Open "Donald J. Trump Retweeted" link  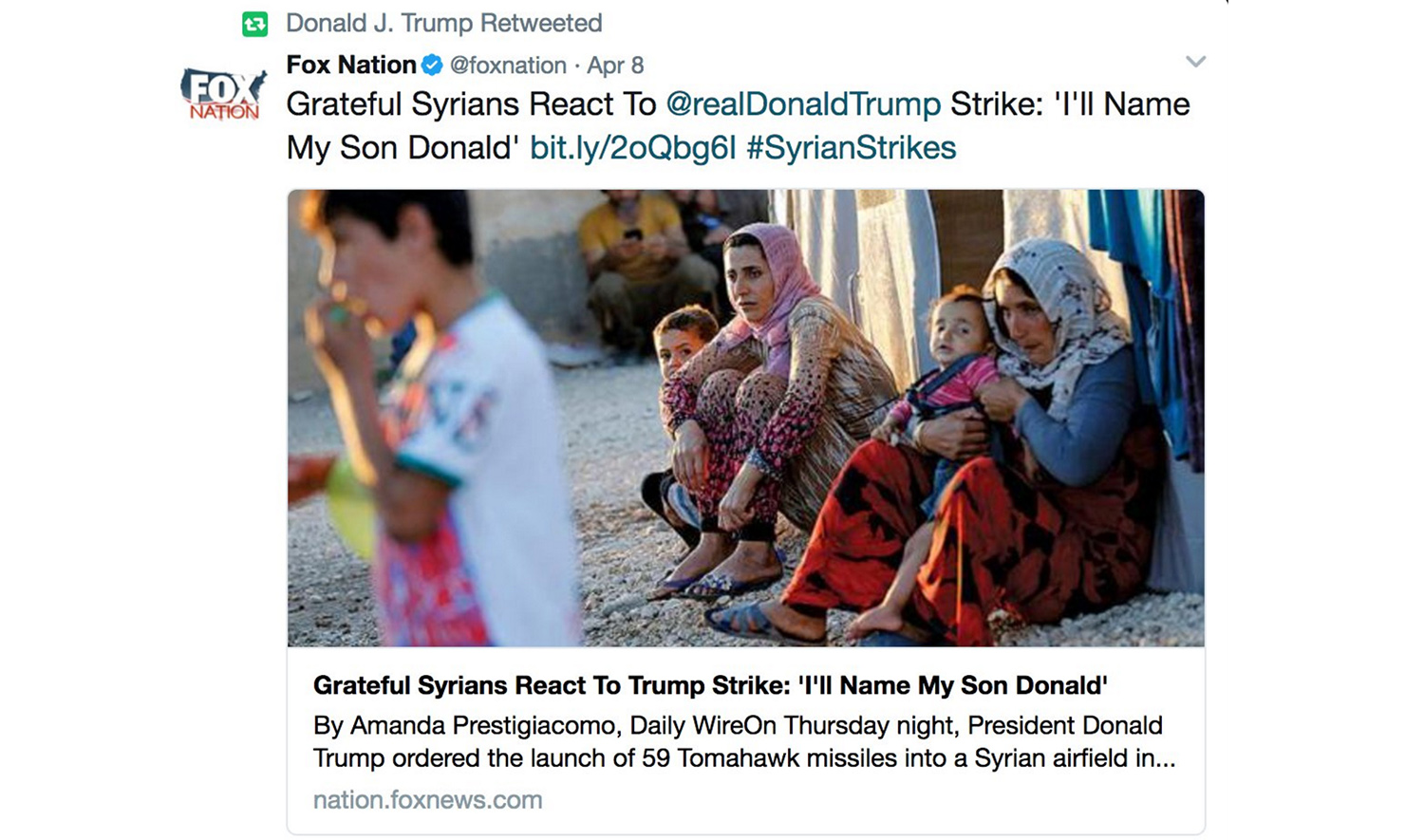tap(443, 23)
